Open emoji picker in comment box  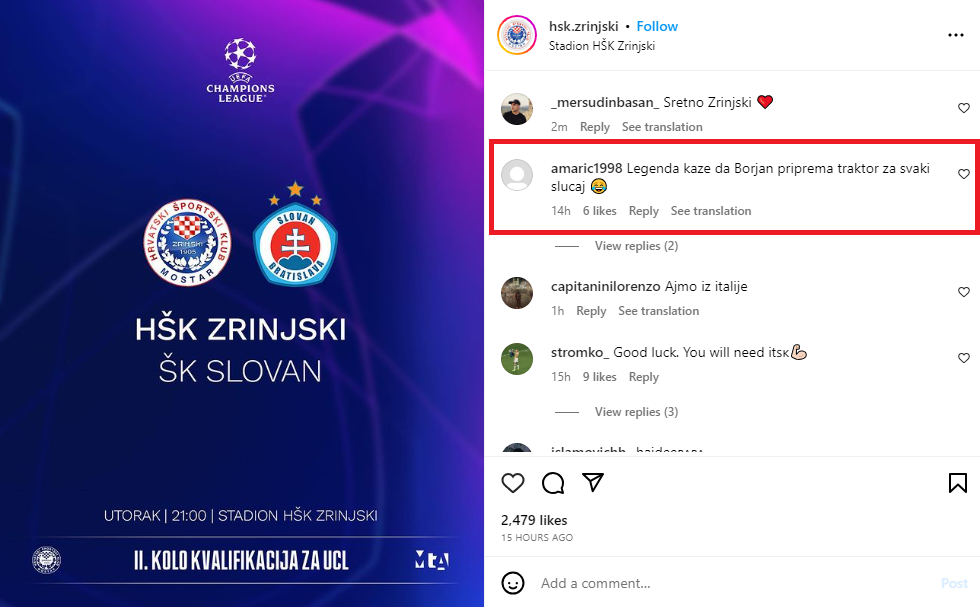click(x=512, y=583)
